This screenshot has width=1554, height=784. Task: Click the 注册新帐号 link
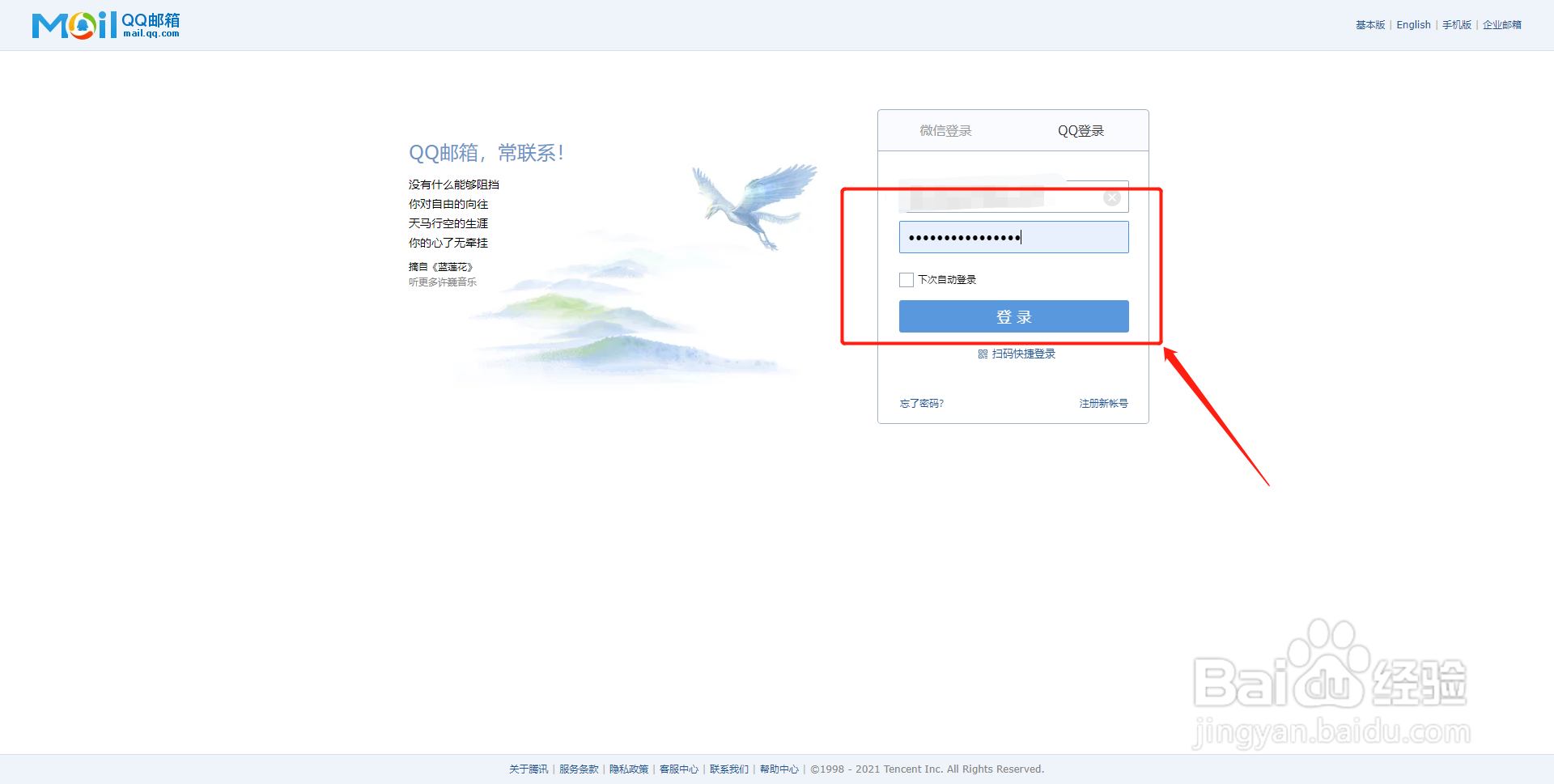point(1103,404)
